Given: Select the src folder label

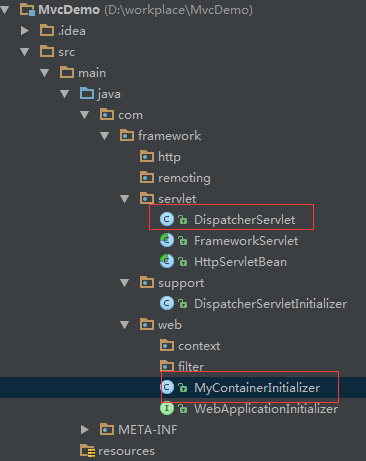Looking at the screenshot, I should click(x=67, y=52).
